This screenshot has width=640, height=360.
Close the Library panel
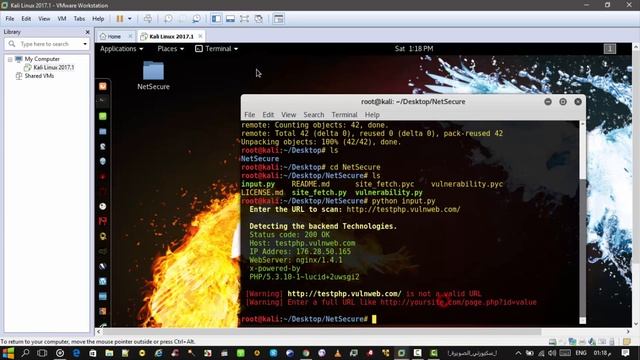point(87,32)
